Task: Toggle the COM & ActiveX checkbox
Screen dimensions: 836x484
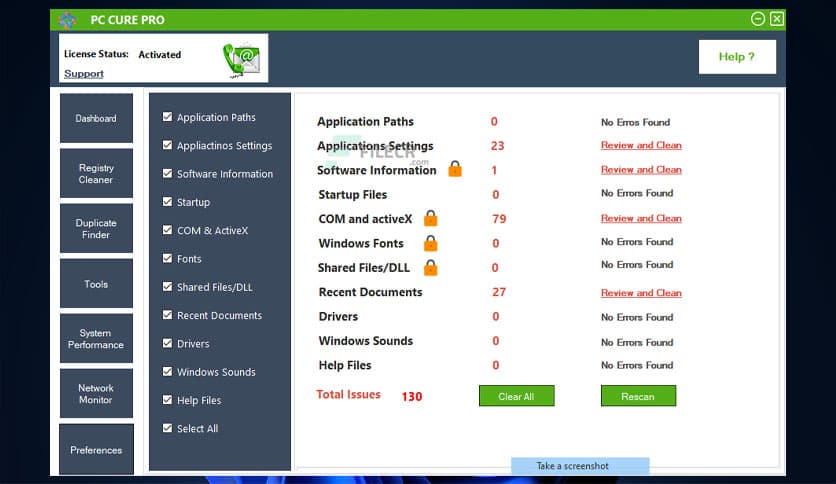Action: click(167, 230)
